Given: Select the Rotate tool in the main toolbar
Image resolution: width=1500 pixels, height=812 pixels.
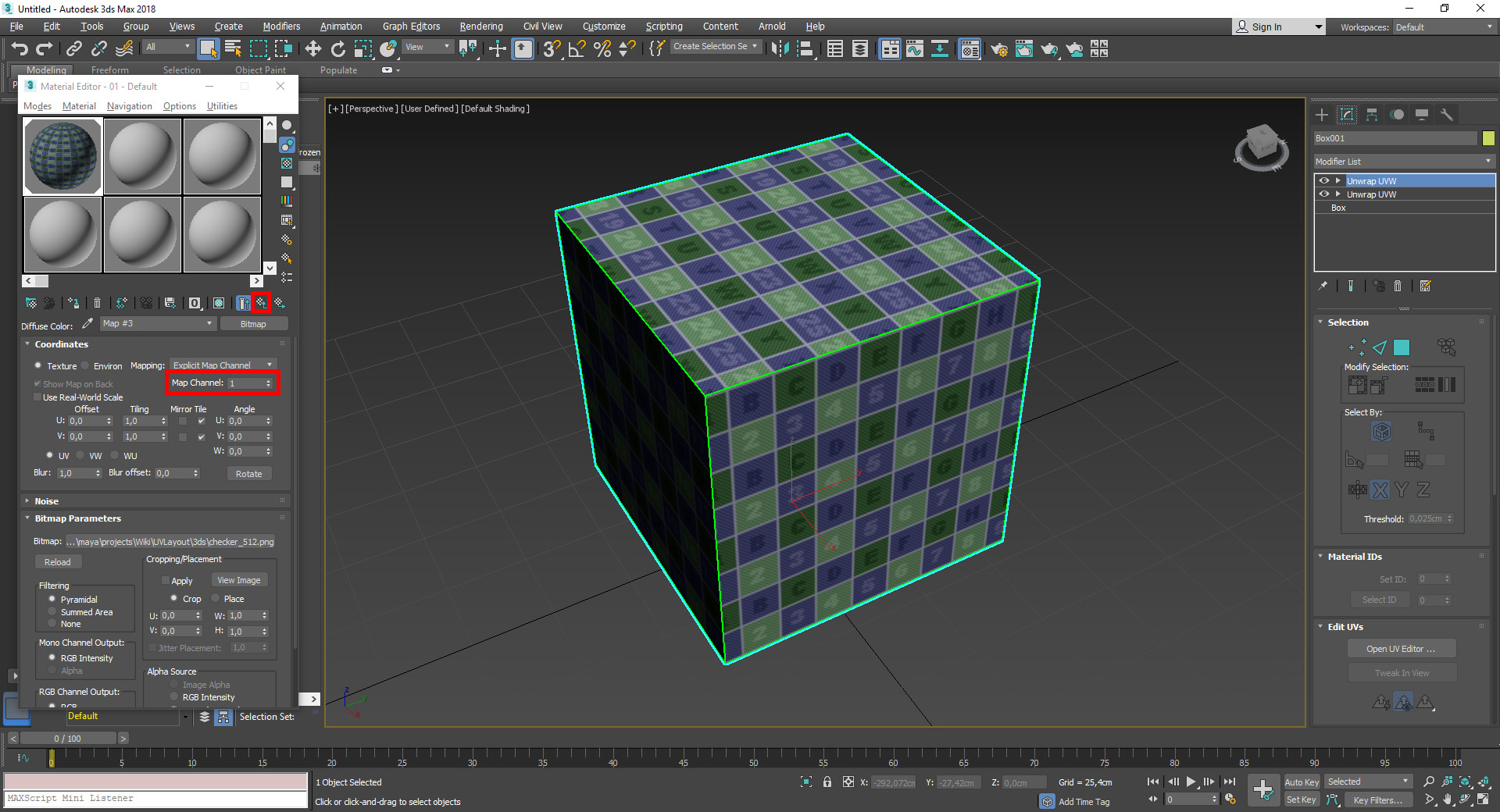Looking at the screenshot, I should [337, 49].
